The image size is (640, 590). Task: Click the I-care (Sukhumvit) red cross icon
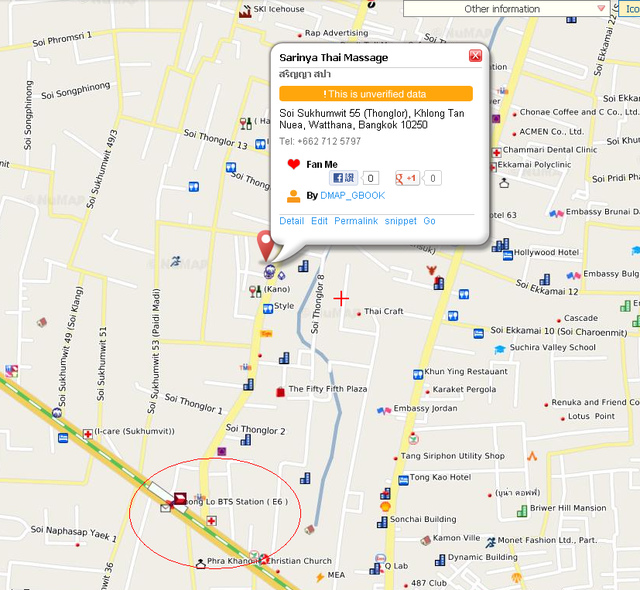[87, 434]
